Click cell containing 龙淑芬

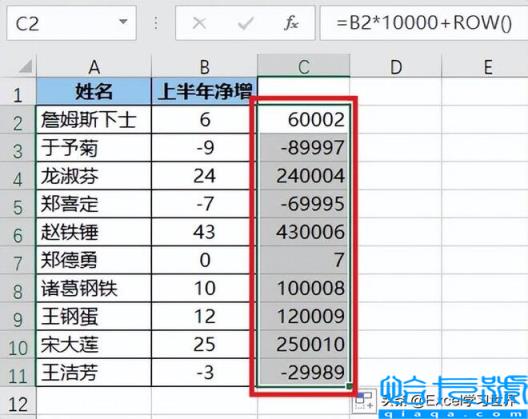point(94,176)
